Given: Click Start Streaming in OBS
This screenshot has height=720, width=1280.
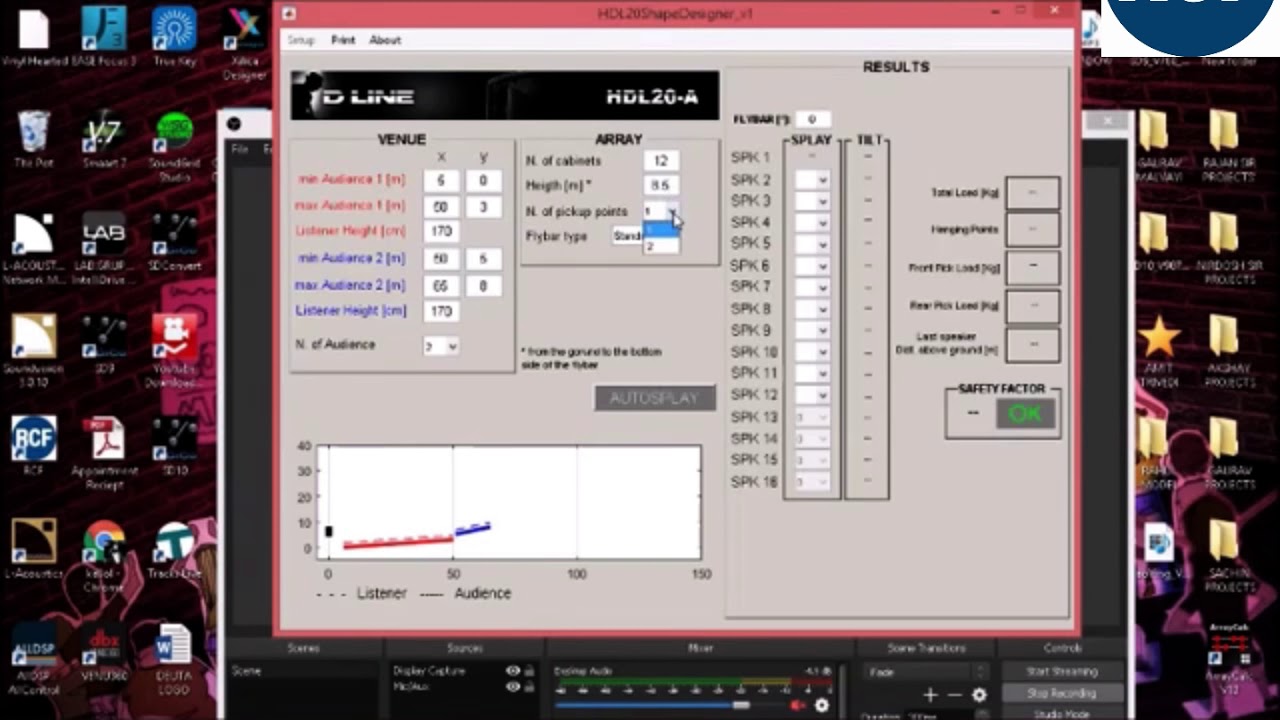Looking at the screenshot, I should [1062, 672].
